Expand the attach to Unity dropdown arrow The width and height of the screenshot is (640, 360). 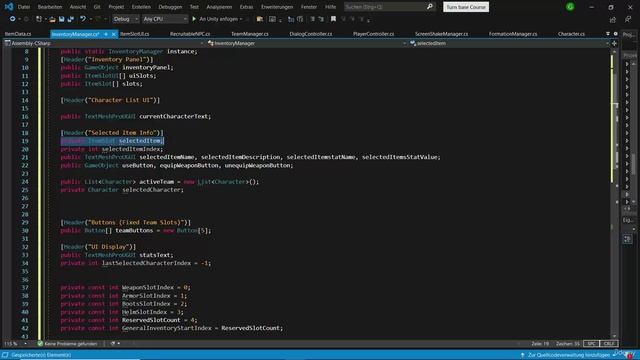(x=241, y=19)
